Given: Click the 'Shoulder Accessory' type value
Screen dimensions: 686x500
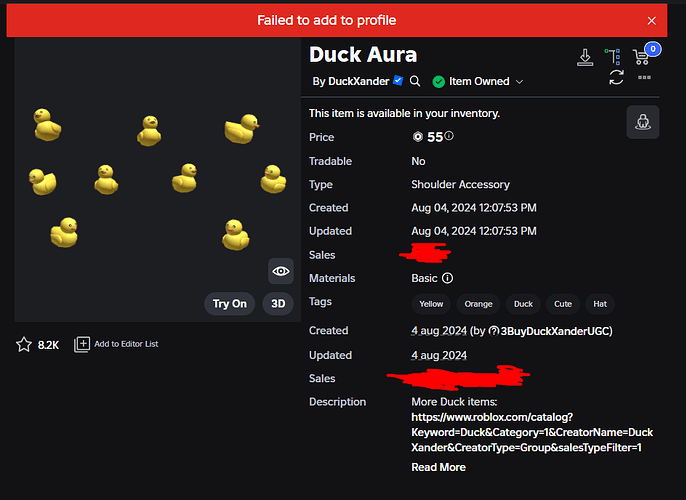Looking at the screenshot, I should click(x=460, y=185).
